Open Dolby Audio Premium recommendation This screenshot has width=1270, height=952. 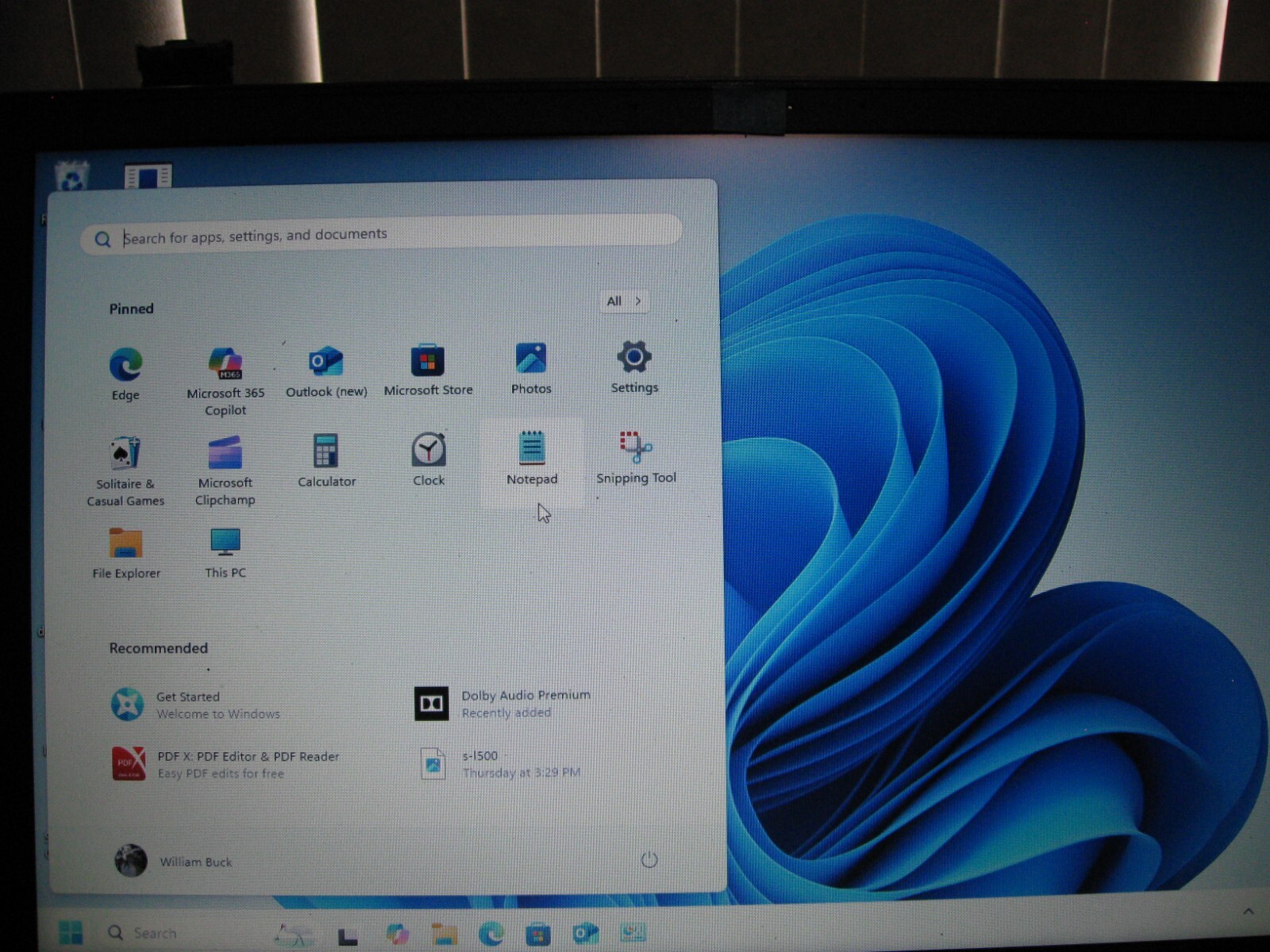[x=503, y=703]
